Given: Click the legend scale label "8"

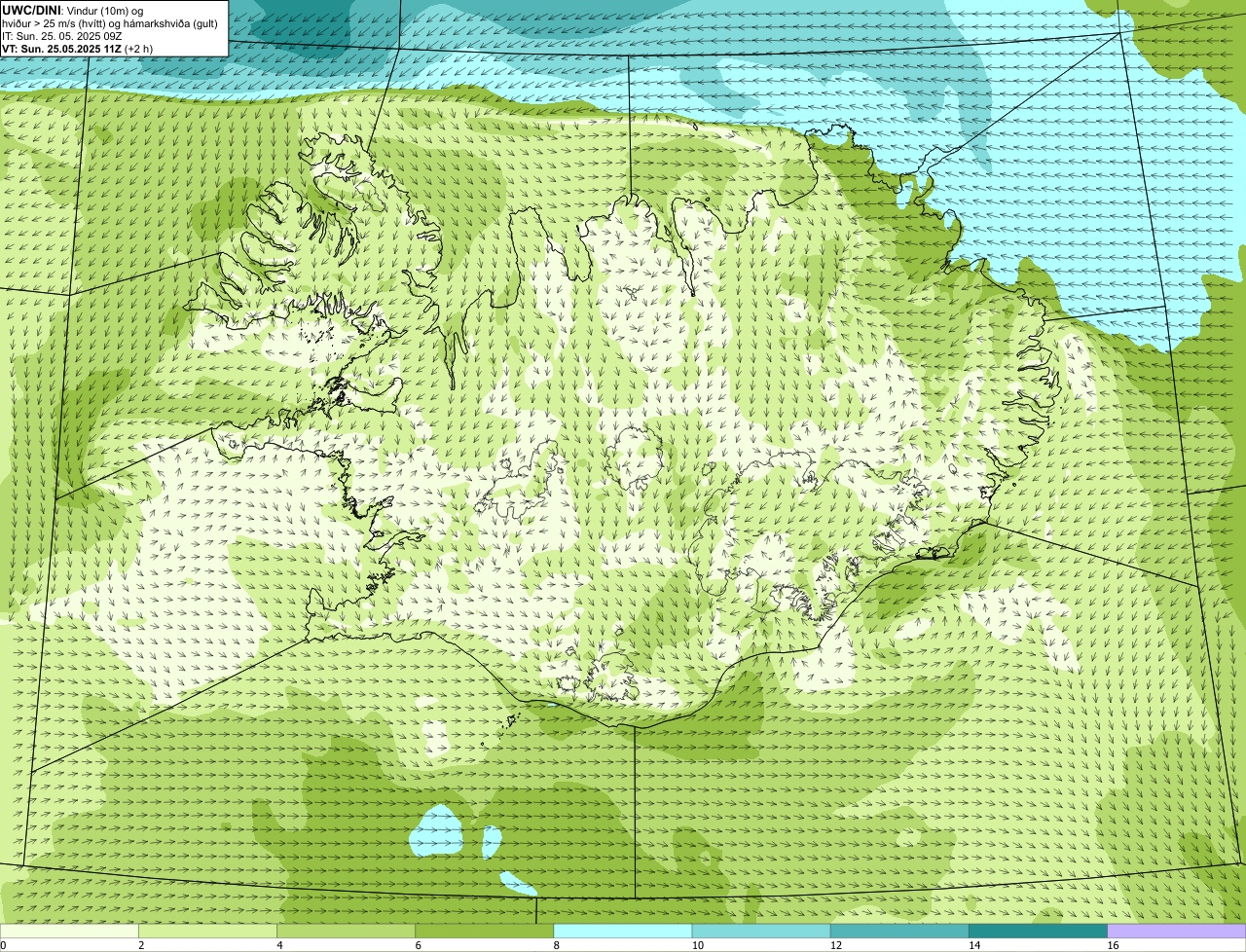Looking at the screenshot, I should (557, 945).
